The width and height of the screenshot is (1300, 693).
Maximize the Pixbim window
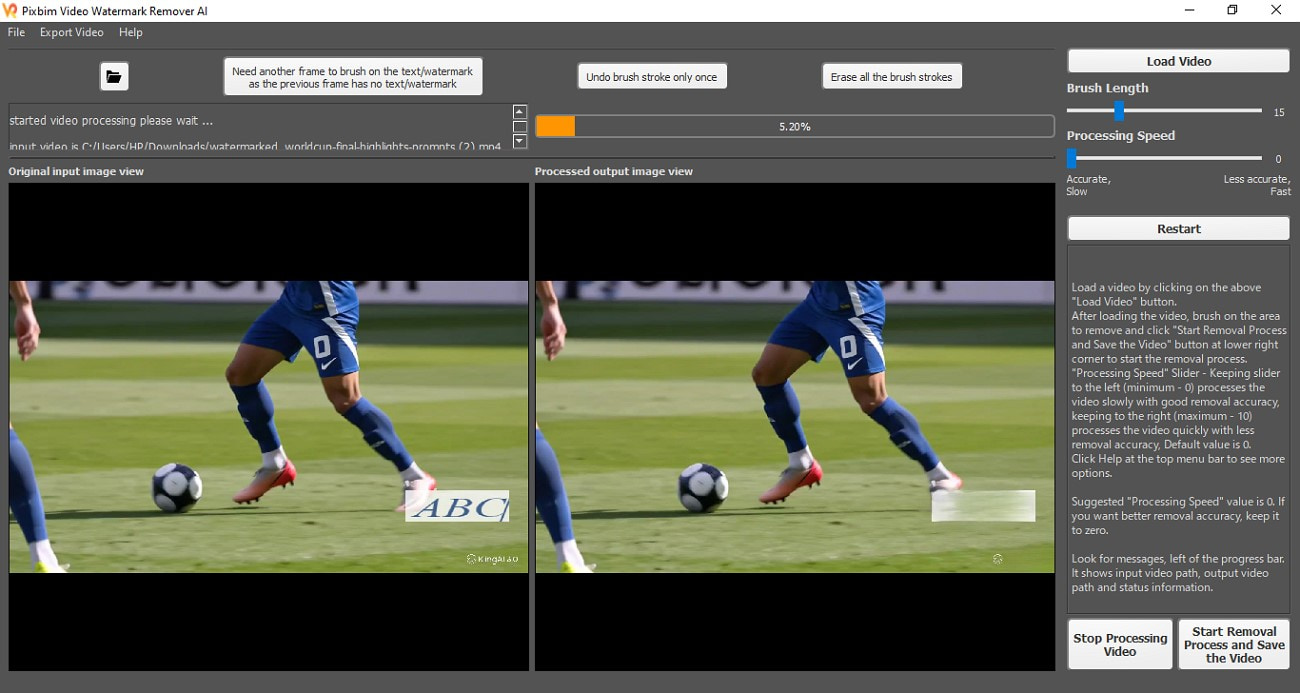pyautogui.click(x=1232, y=10)
